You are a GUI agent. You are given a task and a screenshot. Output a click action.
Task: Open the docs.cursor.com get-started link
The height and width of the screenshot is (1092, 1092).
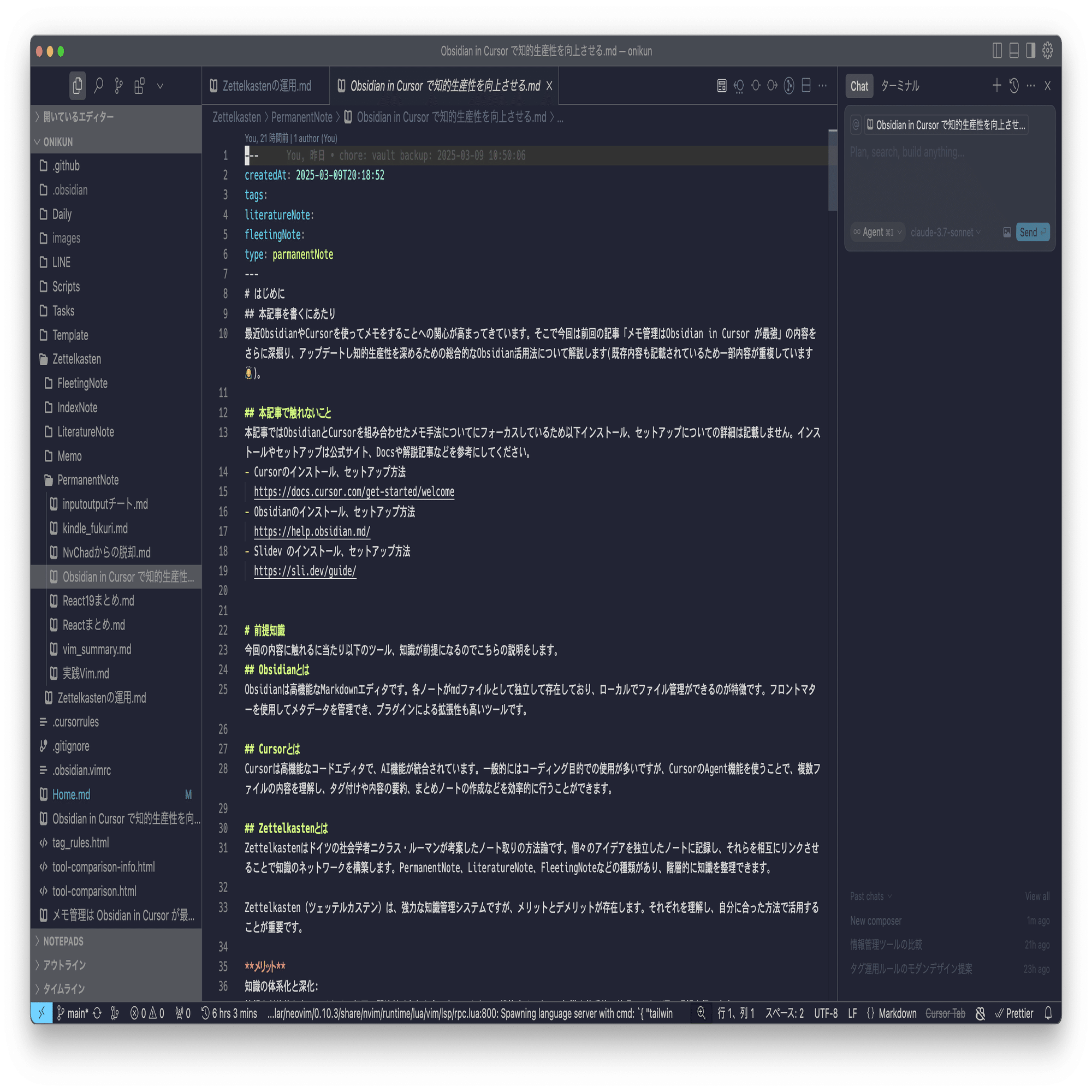point(354,492)
